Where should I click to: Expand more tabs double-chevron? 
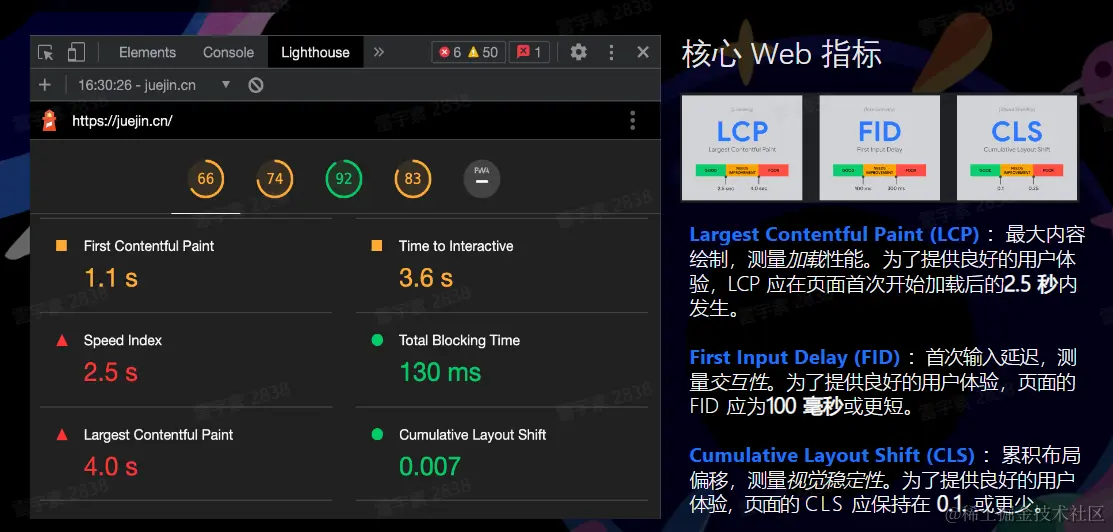[x=378, y=52]
